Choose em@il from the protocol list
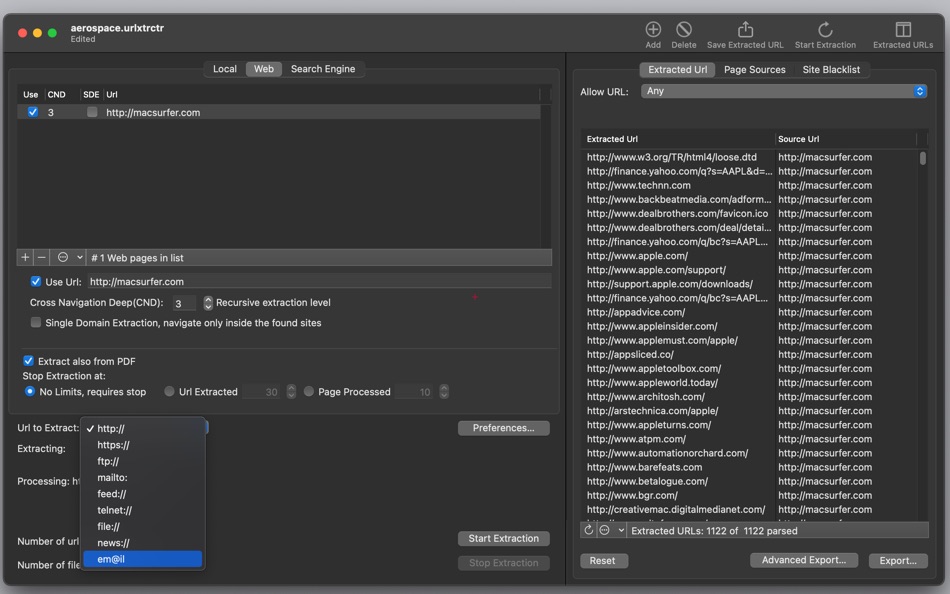950x594 pixels. coord(142,559)
